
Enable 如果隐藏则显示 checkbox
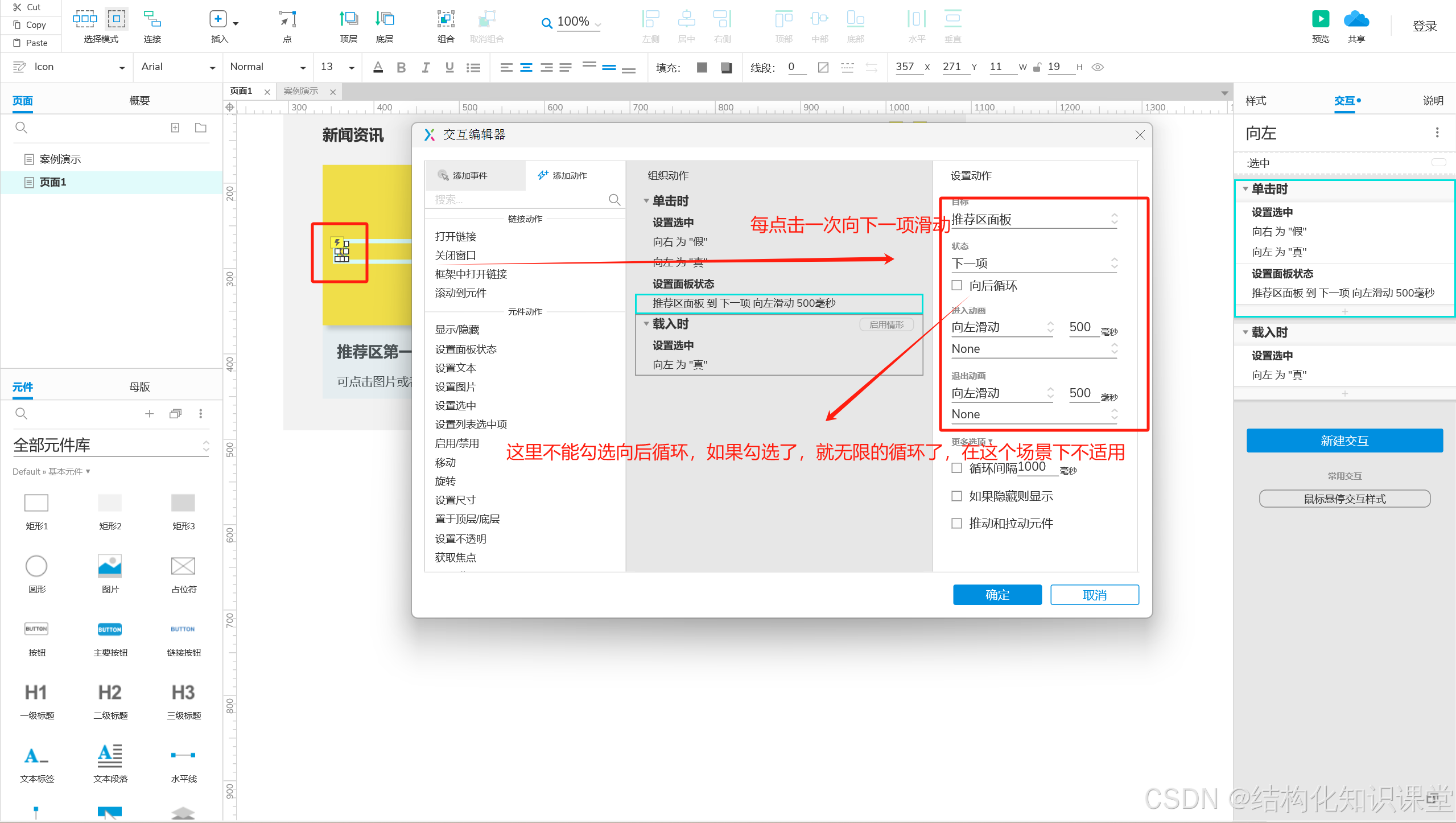pos(957,496)
